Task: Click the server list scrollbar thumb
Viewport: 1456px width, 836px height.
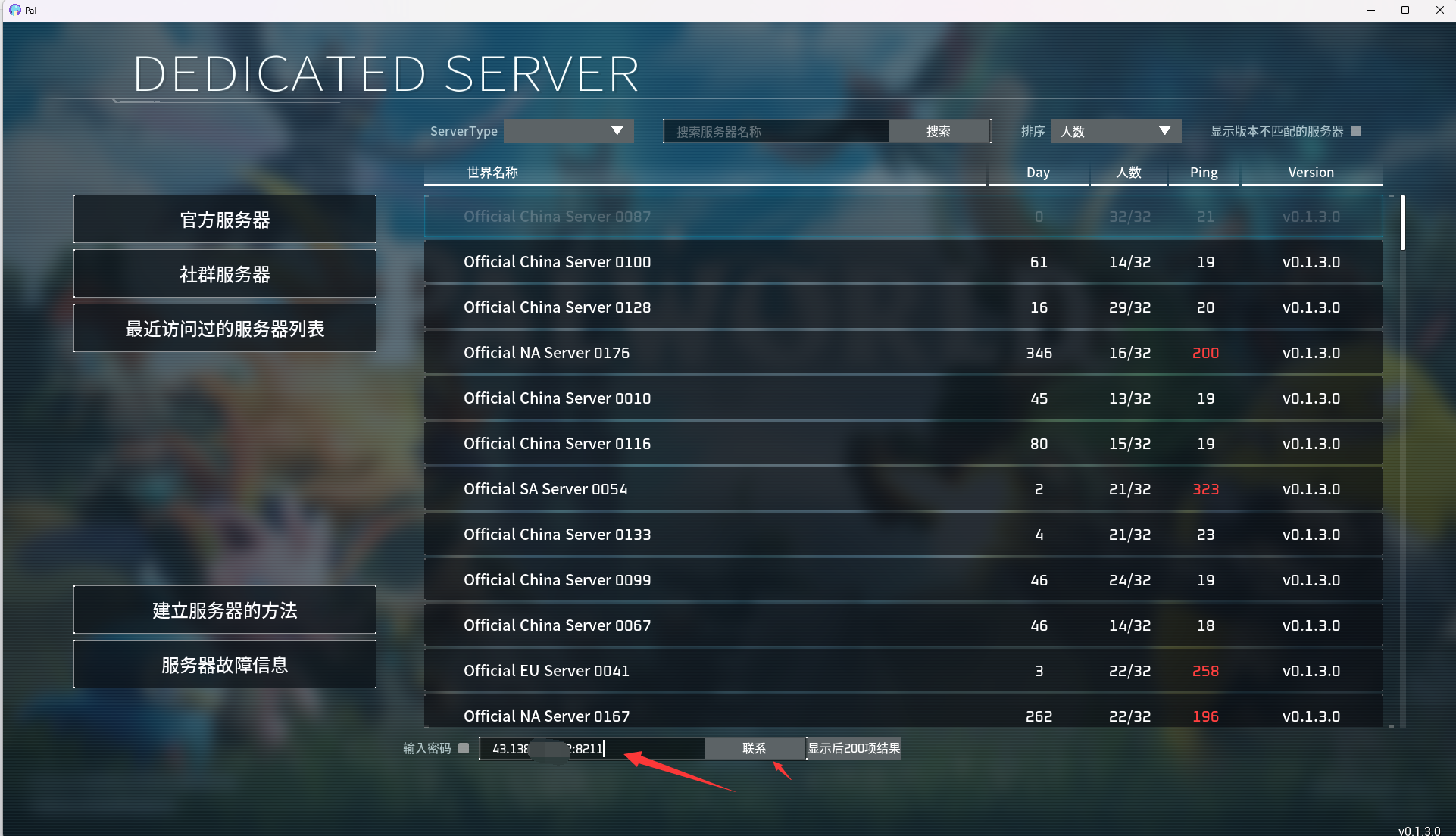Action: coord(1403,223)
